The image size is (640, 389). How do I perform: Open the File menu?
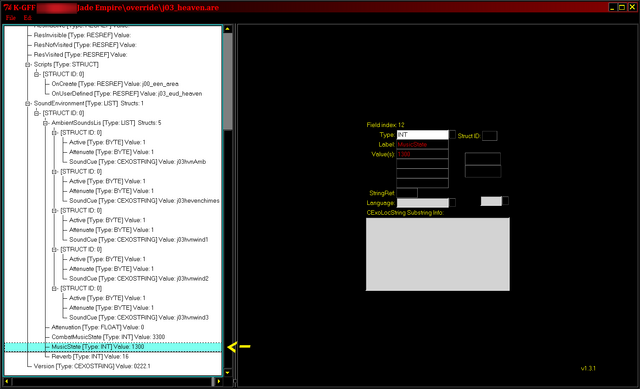coord(11,18)
